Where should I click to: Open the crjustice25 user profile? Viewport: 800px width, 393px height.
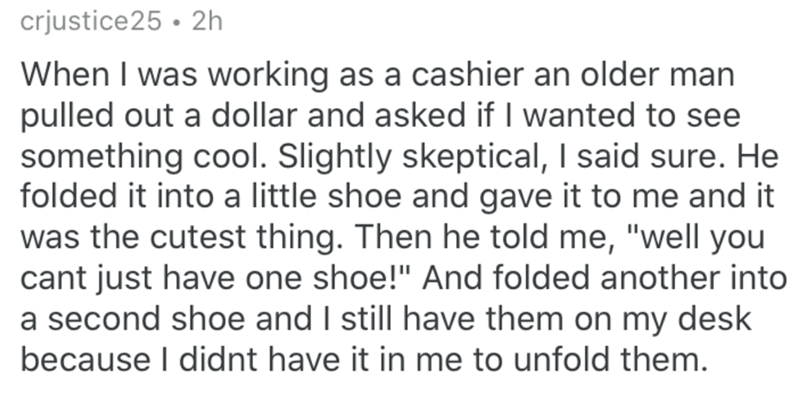pyautogui.click(x=91, y=23)
